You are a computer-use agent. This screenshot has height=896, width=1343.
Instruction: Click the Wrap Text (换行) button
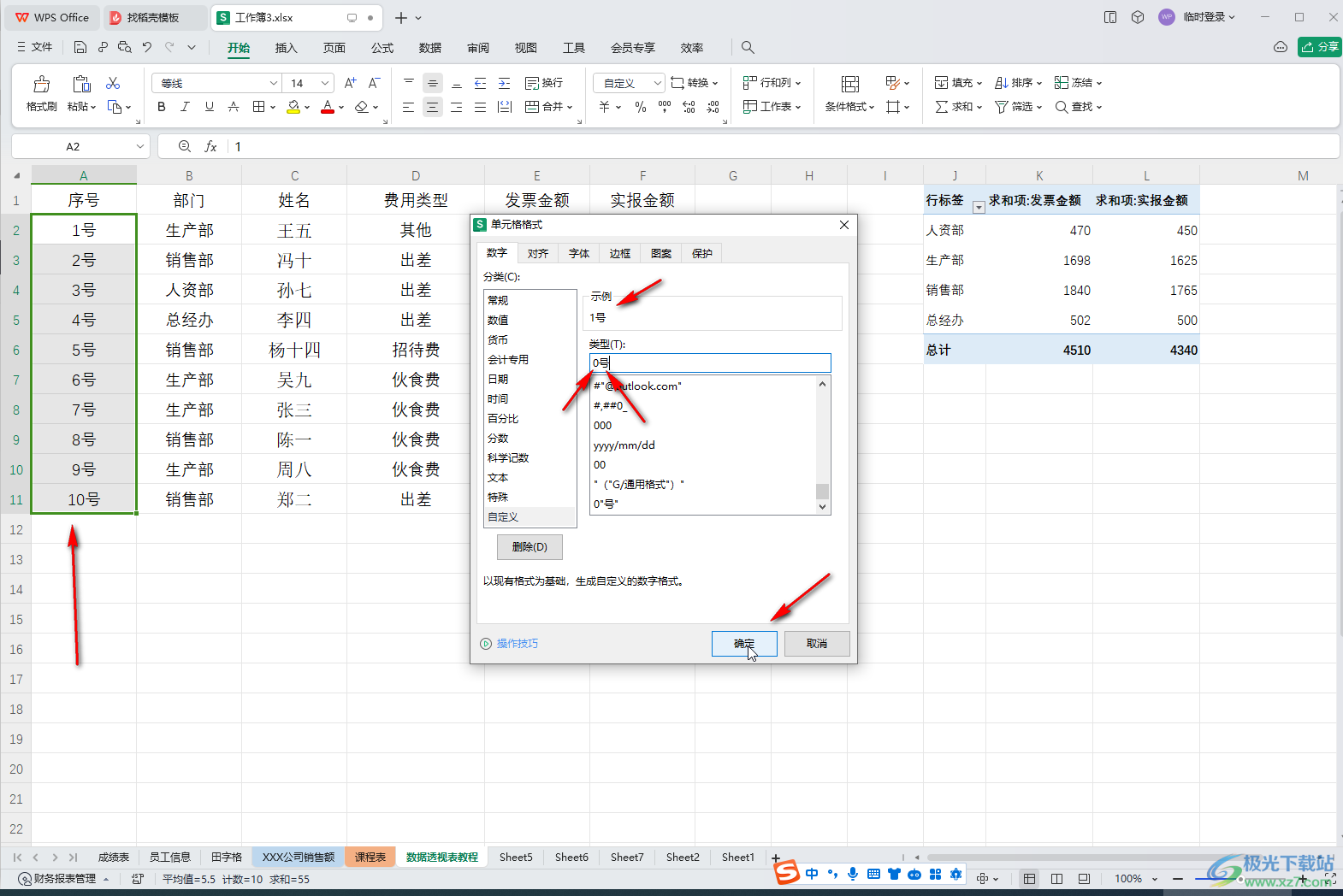click(x=544, y=83)
